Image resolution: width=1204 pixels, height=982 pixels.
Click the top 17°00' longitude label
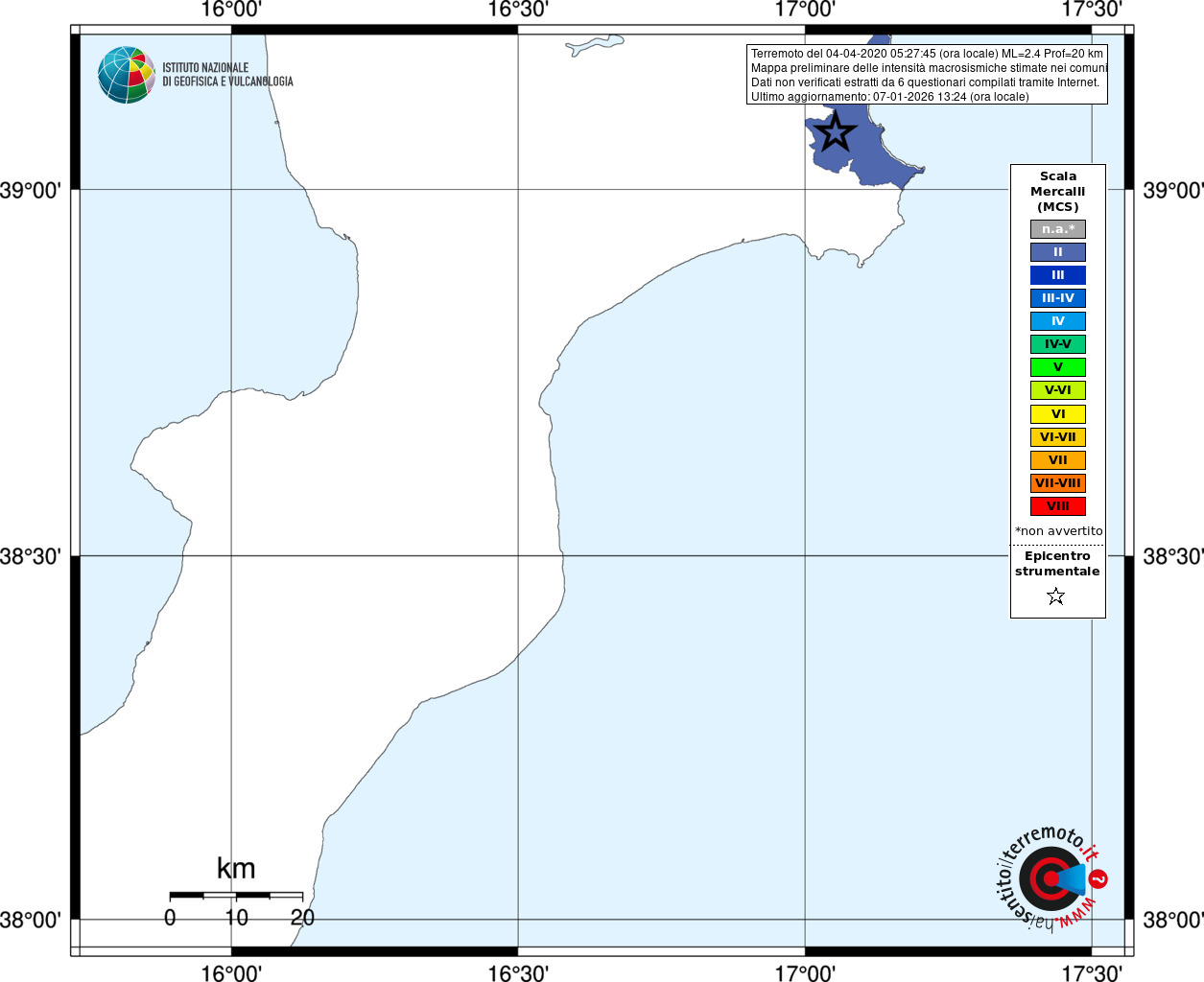pos(805,11)
